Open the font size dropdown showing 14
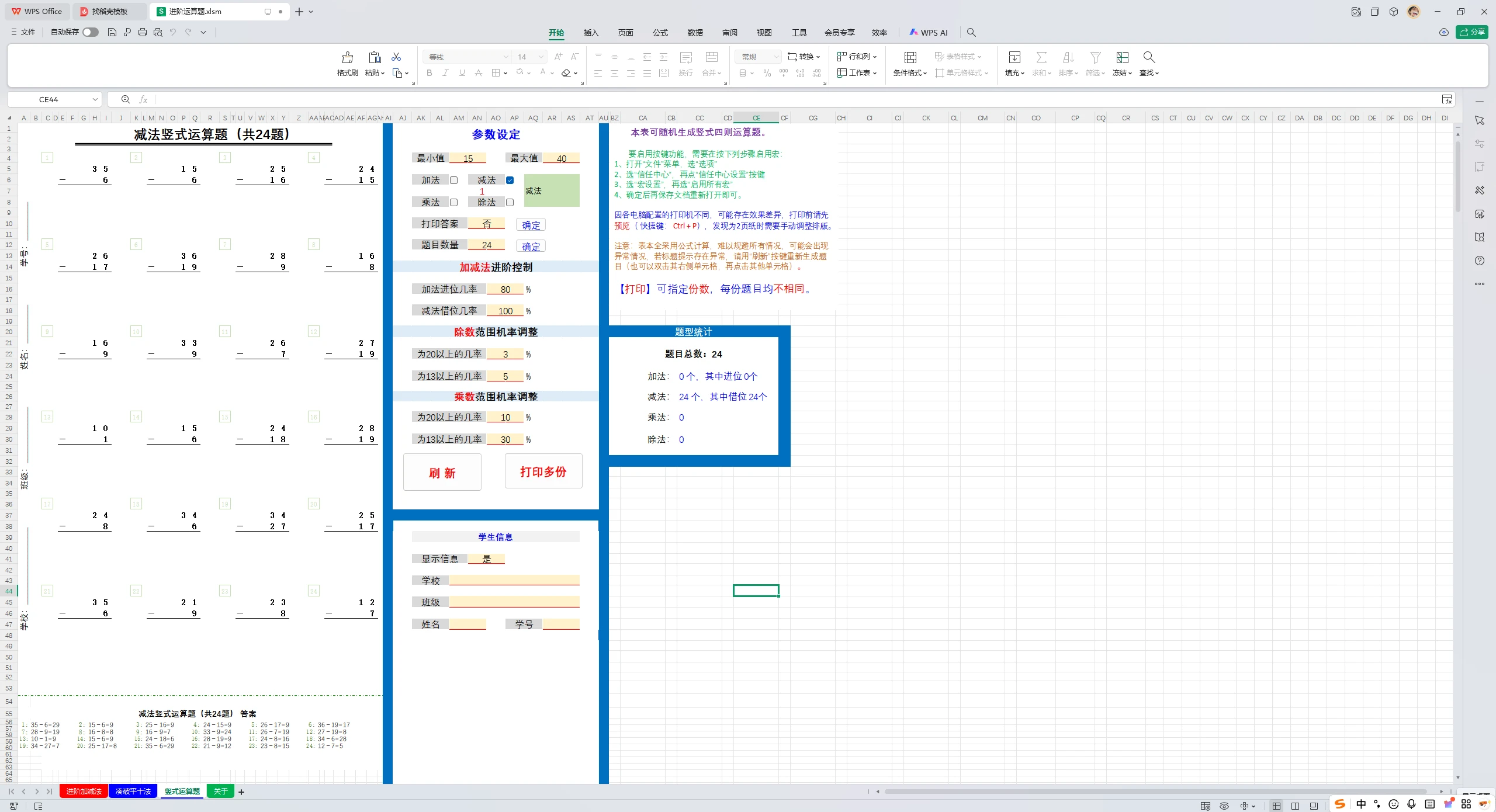This screenshot has width=1496, height=812. click(x=541, y=57)
